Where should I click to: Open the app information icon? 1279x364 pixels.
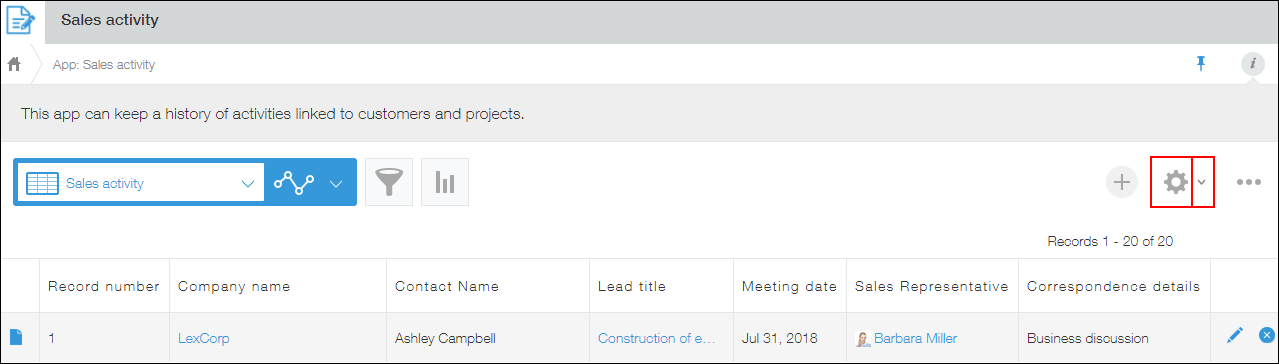pos(1252,64)
